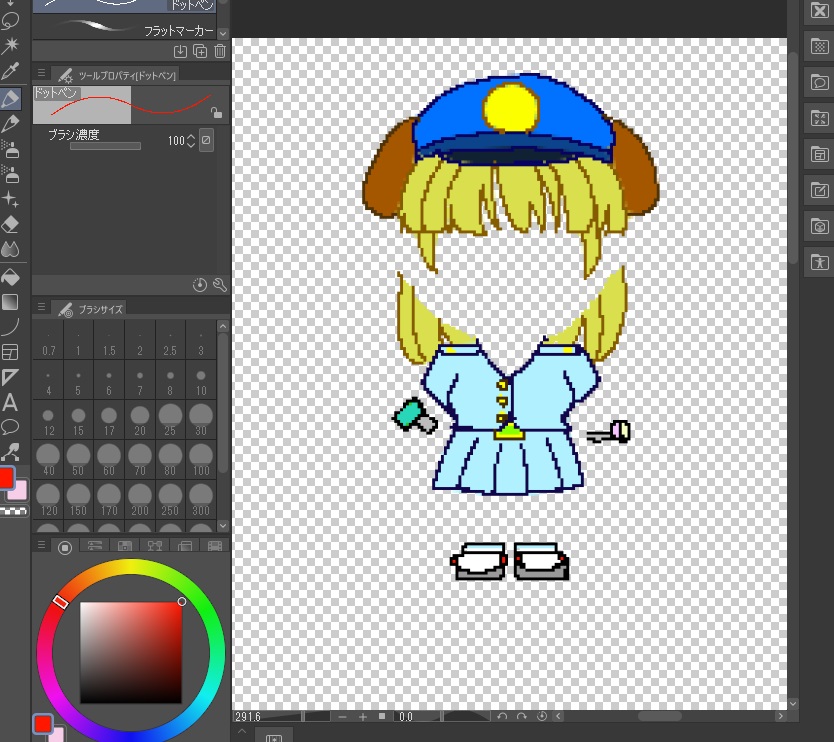Viewport: 834px width, 742px height.
Task: Click the pink sub color swatch in toolbar
Action: 18,490
